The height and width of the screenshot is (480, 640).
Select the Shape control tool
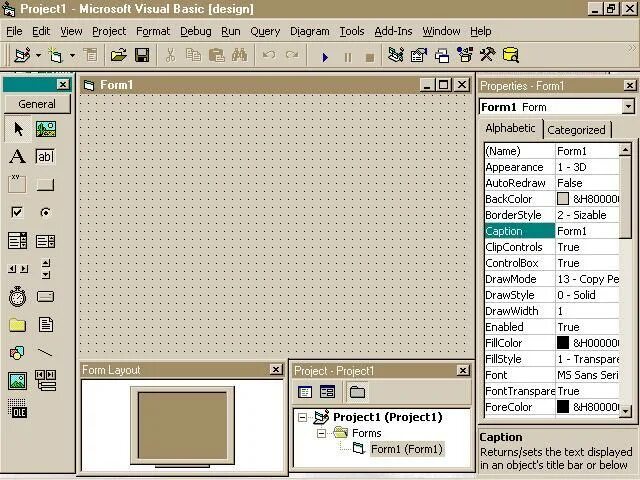[x=18, y=353]
